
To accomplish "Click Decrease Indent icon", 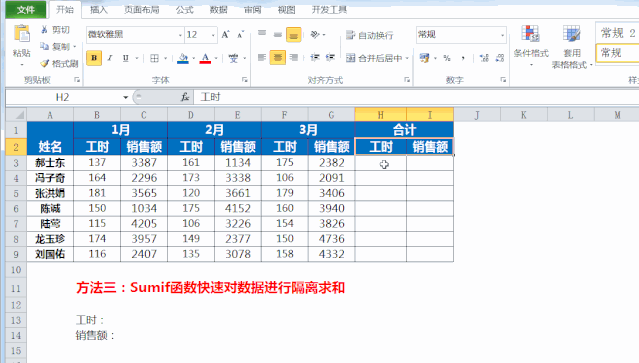I will [315, 58].
